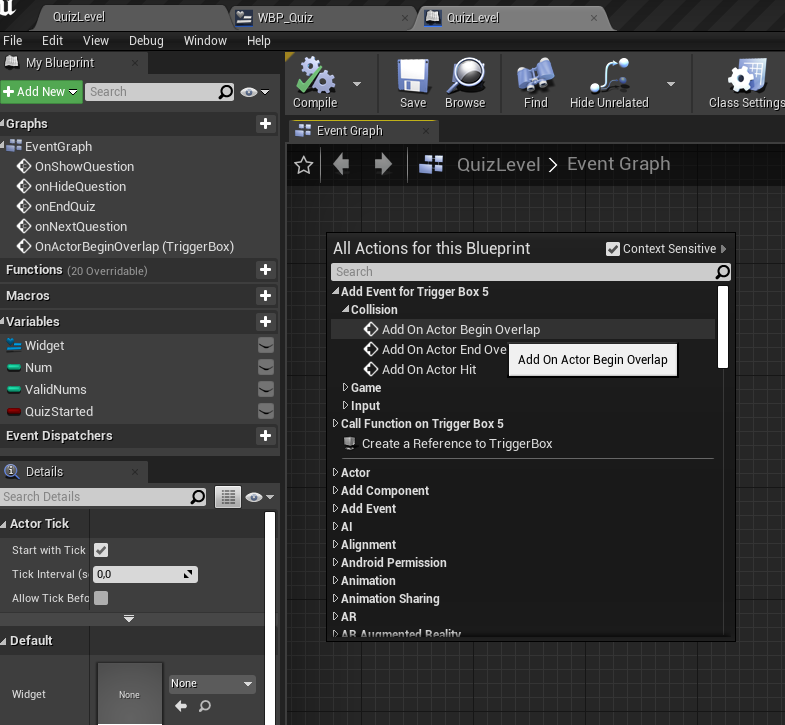This screenshot has width=785, height=725.
Task: Open the Widget None dropdown
Action: pos(212,684)
